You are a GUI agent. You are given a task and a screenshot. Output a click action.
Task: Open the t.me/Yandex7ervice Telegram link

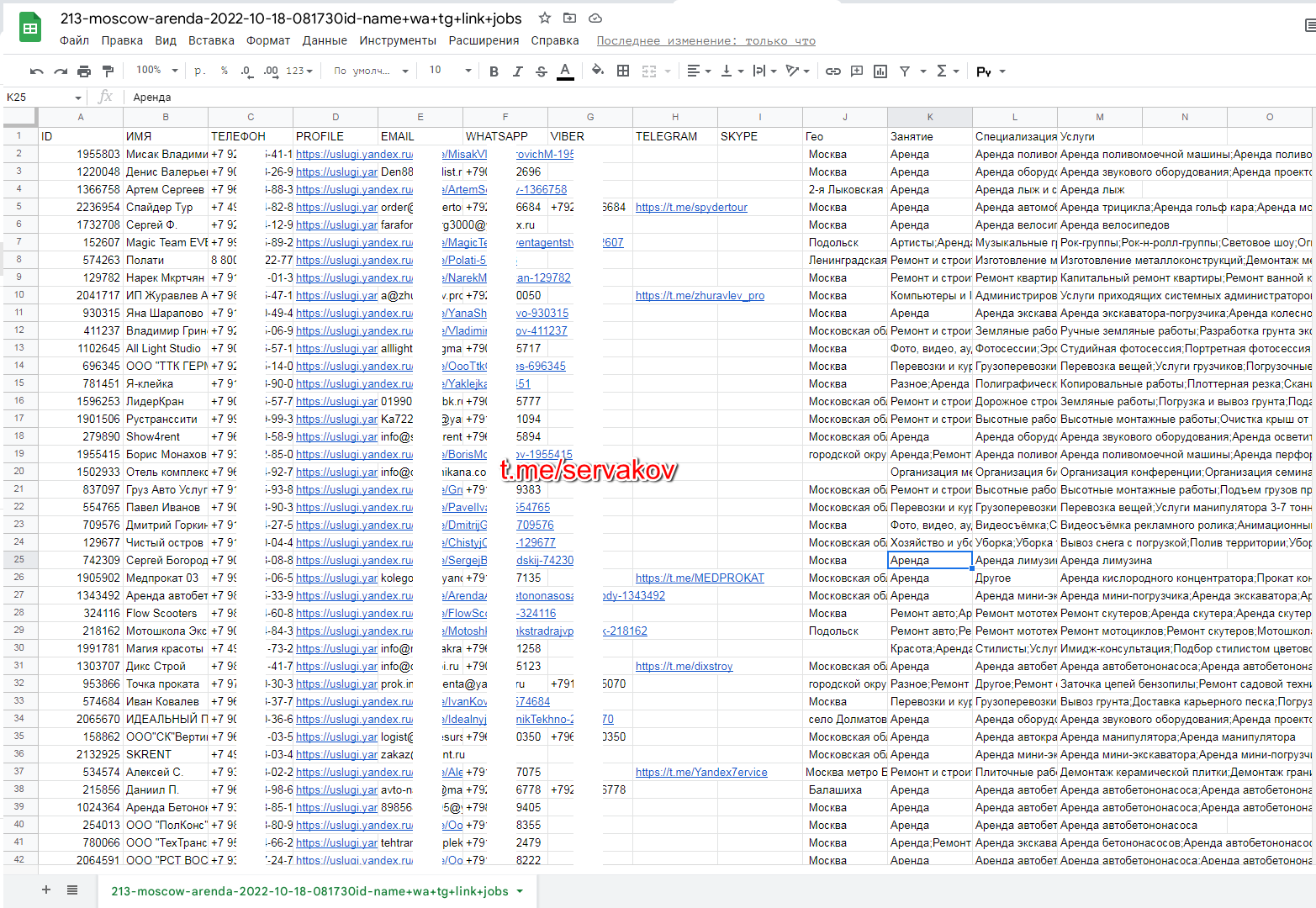pyautogui.click(x=701, y=772)
